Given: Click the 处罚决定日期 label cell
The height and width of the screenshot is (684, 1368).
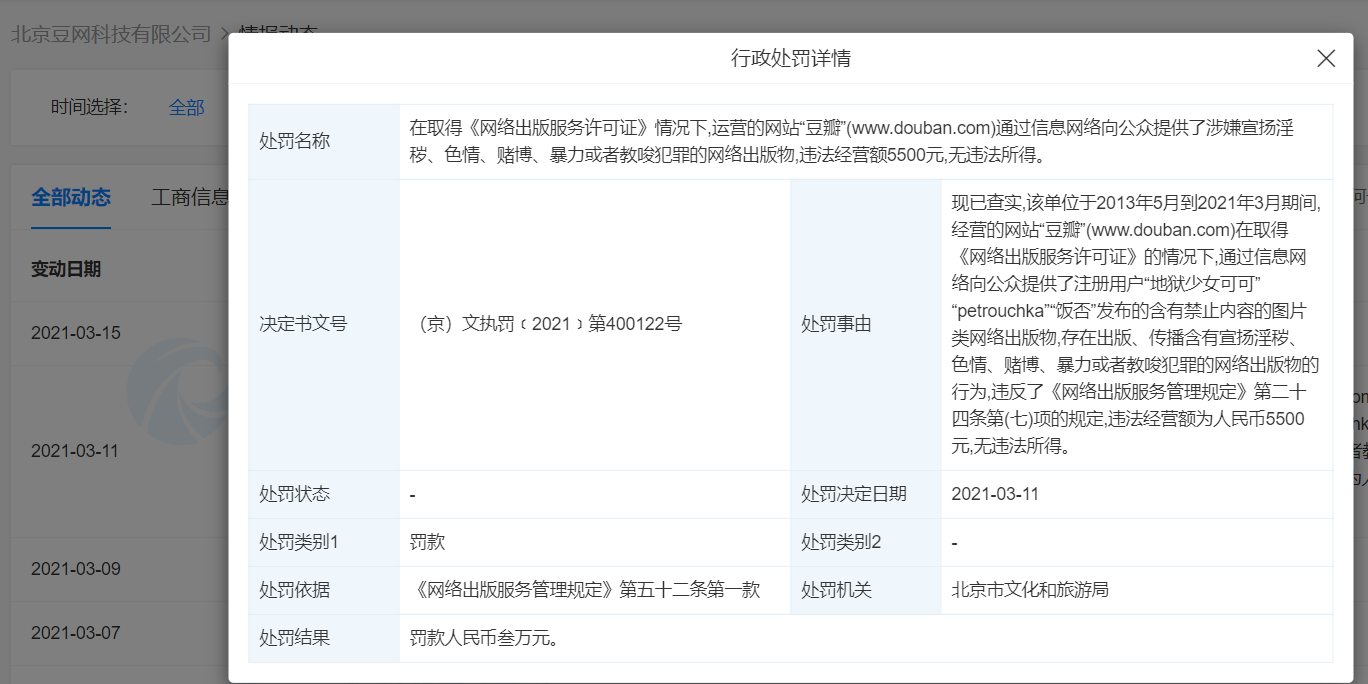Looking at the screenshot, I should (x=866, y=494).
